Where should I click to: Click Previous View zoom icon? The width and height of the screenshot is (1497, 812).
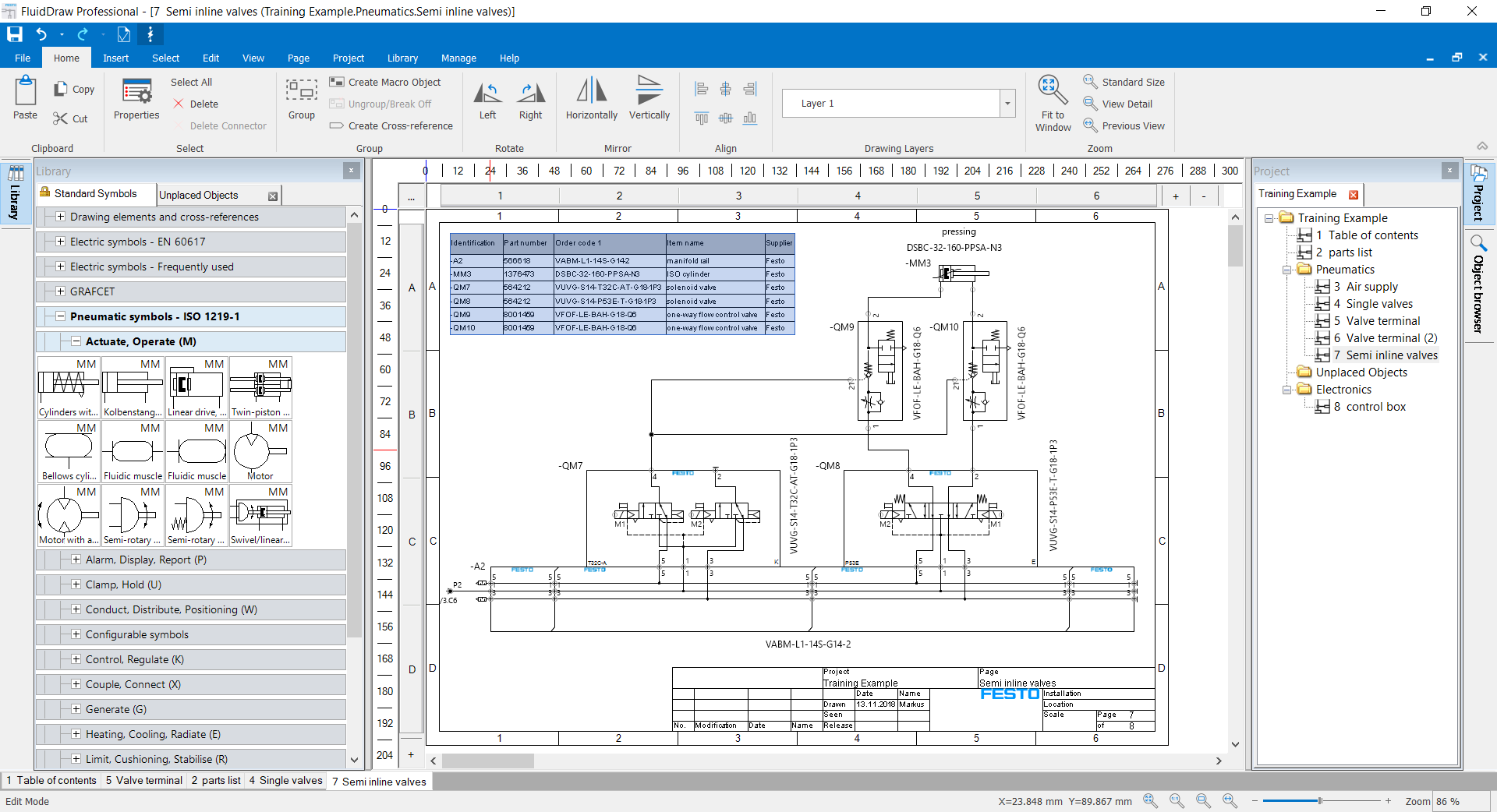1090,125
